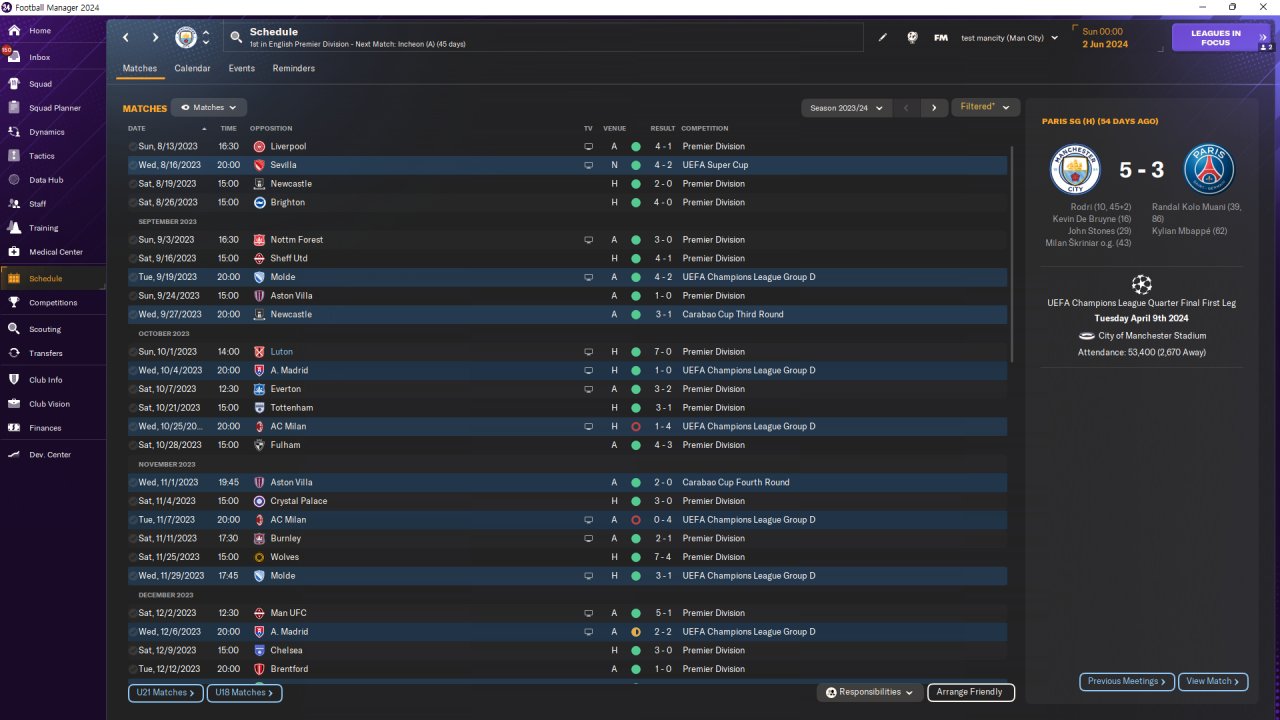Select the loss indicator on AC Milan 1 - 4
Viewport: 1280px width, 720px height.
click(635, 427)
